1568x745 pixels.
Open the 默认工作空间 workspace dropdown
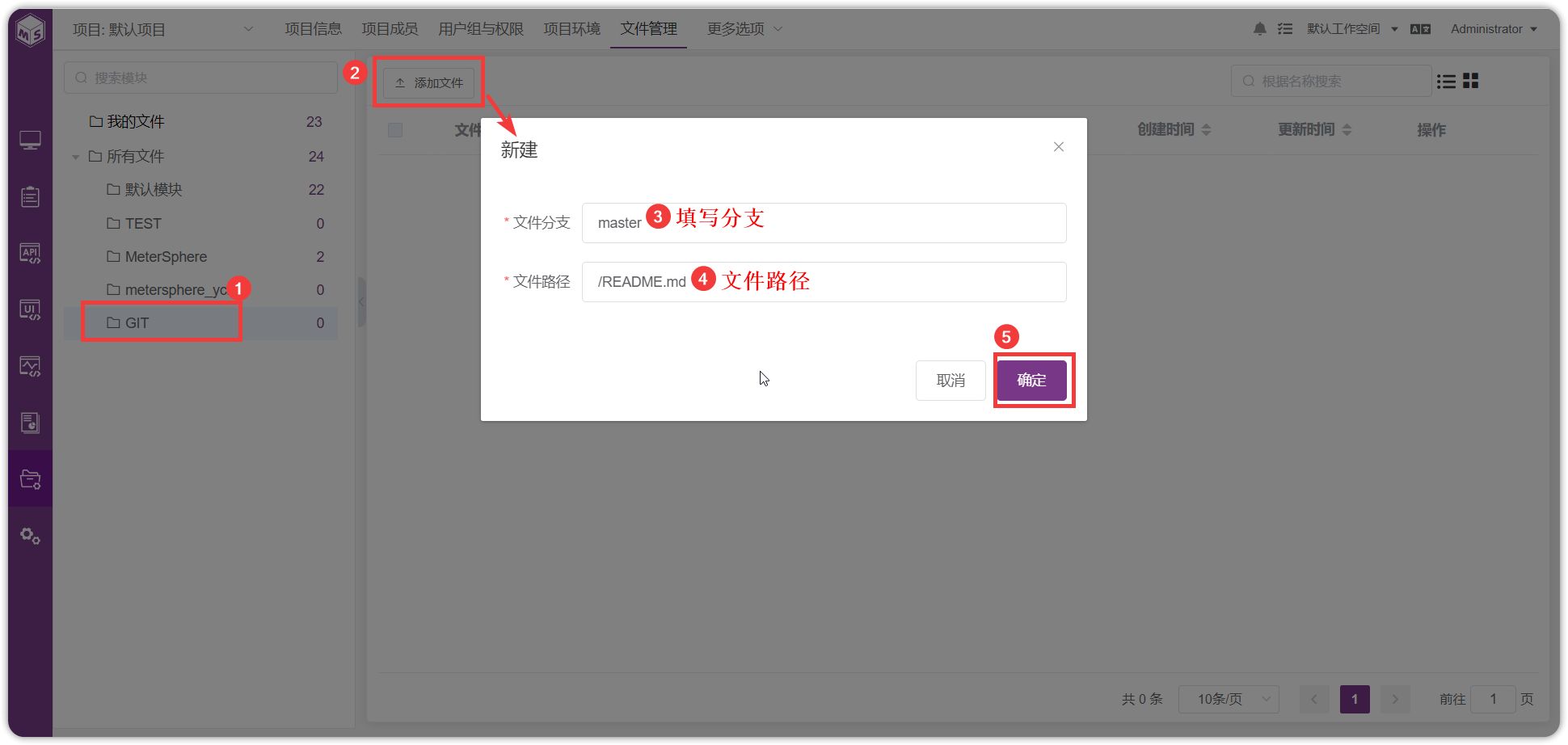coord(1352,29)
